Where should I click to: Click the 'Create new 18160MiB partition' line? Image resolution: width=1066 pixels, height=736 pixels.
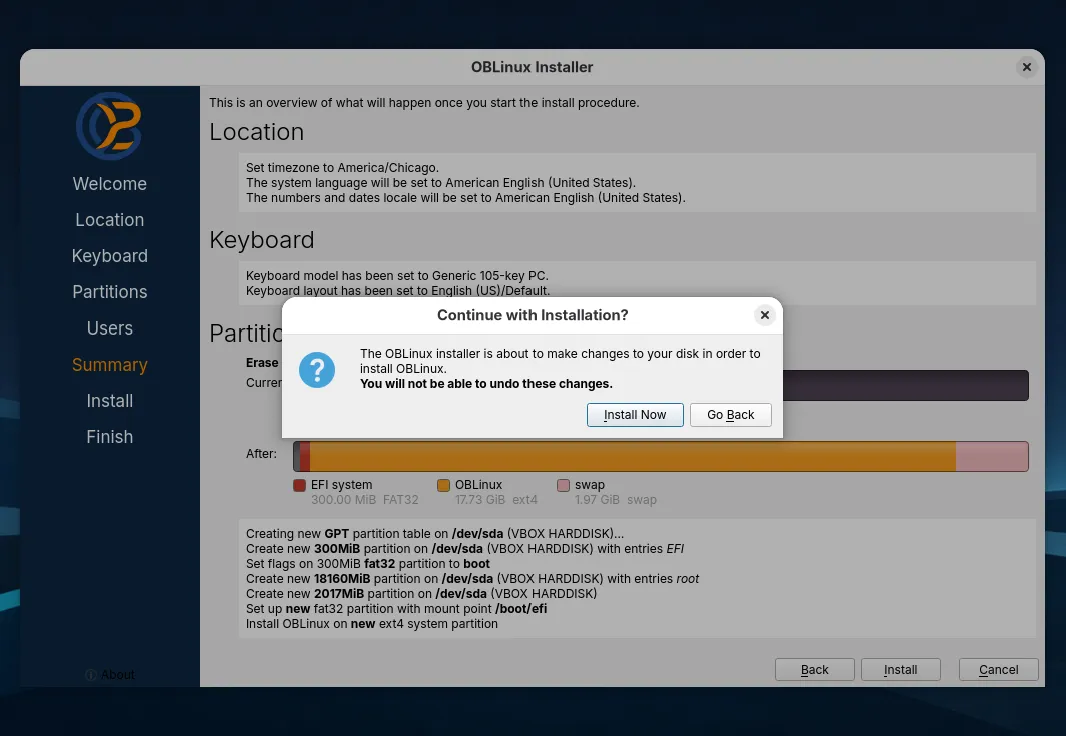pos(472,578)
